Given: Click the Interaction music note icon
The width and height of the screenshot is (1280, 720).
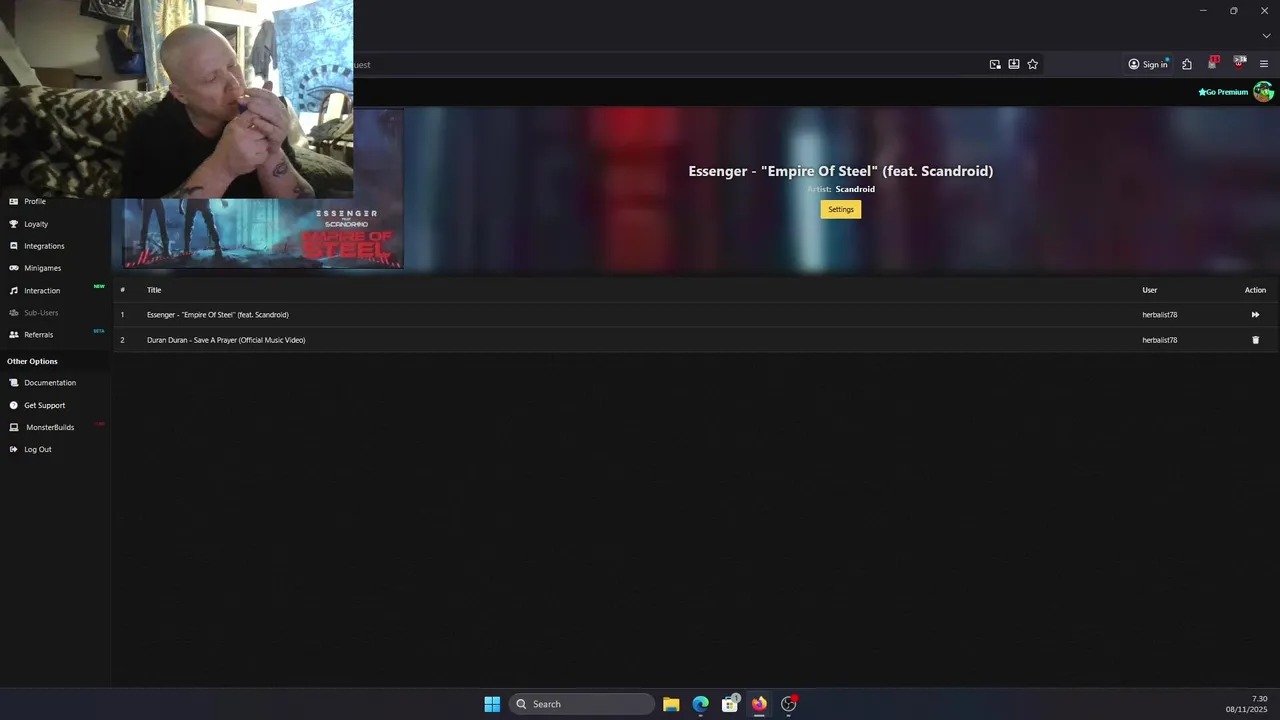Looking at the screenshot, I should (x=14, y=290).
